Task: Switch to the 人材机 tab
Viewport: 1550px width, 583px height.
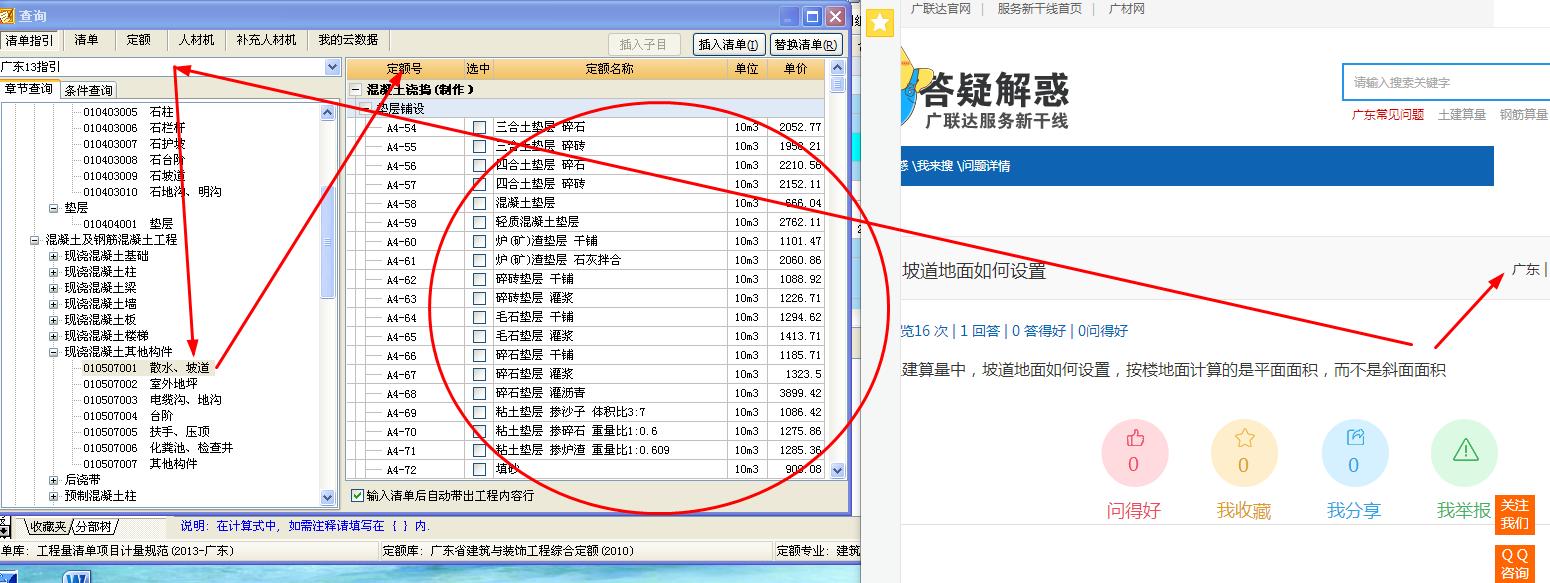Action: coord(196,40)
